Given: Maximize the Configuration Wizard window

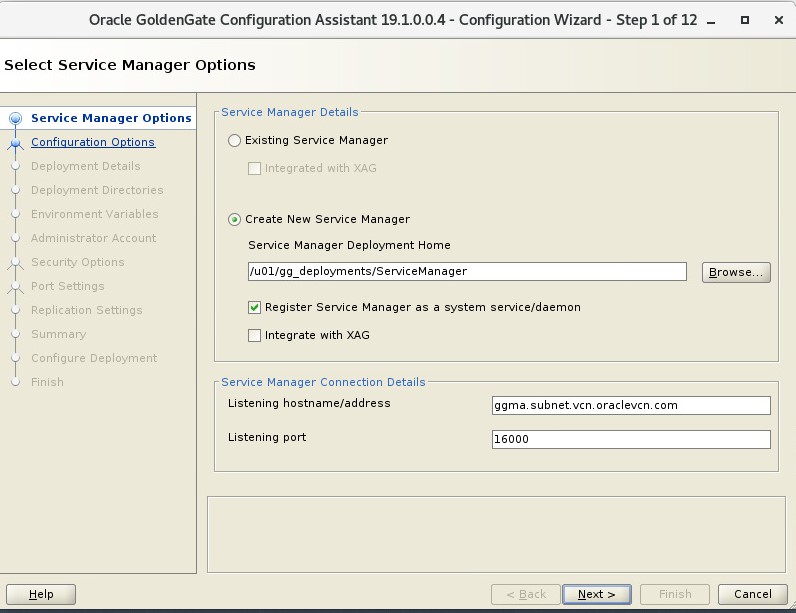Looking at the screenshot, I should [745, 20].
